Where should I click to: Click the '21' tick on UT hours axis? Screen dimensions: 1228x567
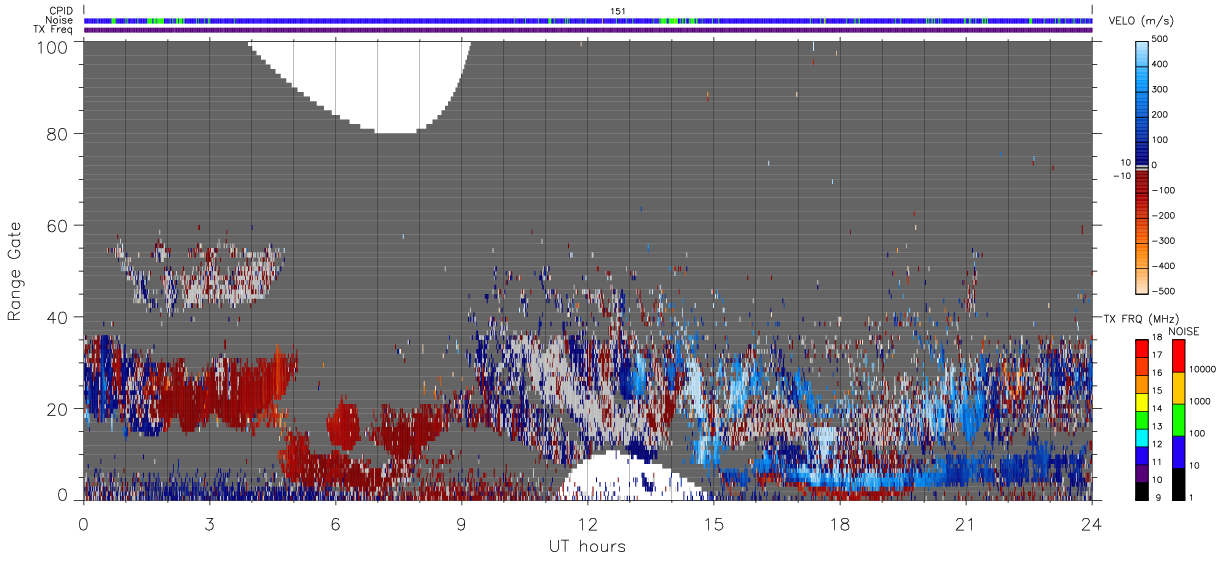click(x=965, y=524)
